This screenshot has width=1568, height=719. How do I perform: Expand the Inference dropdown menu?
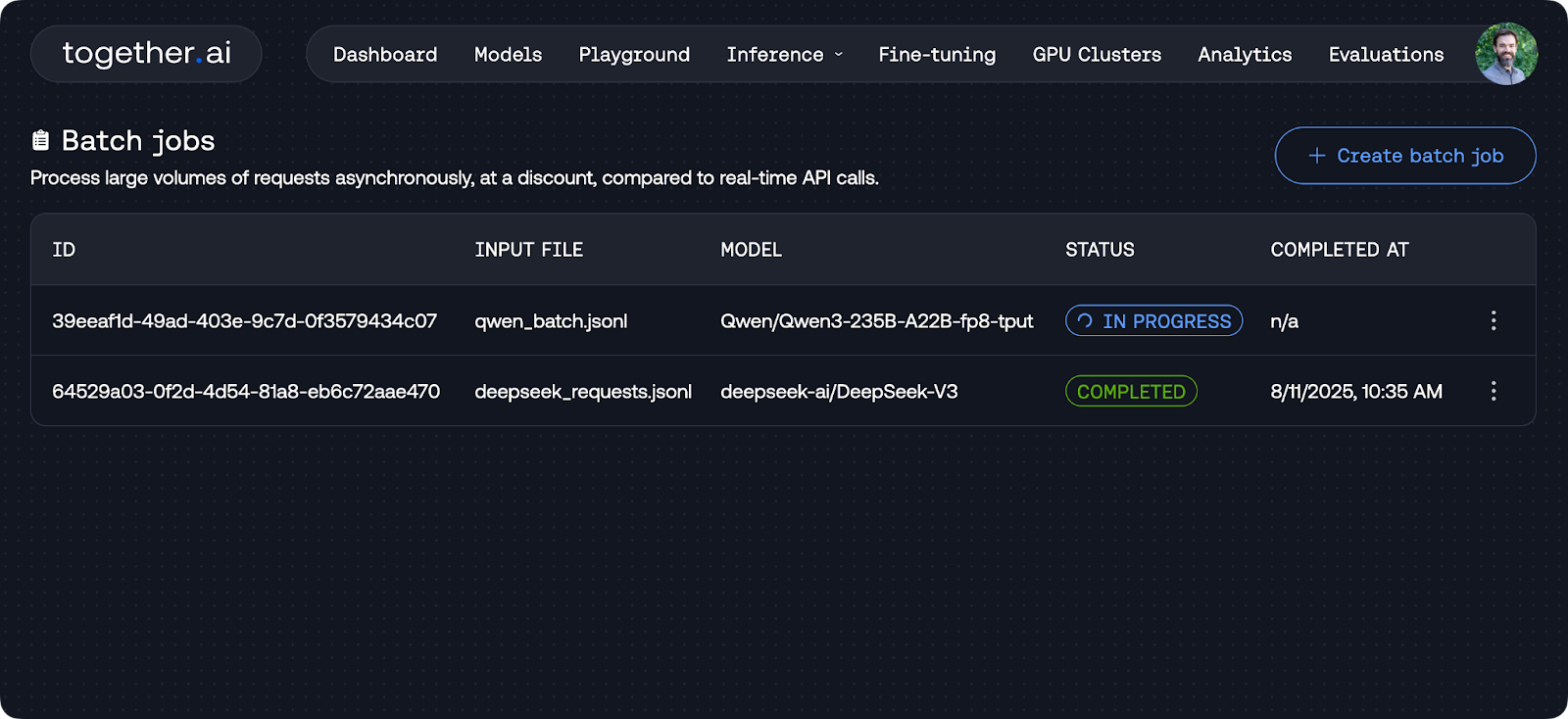784,55
